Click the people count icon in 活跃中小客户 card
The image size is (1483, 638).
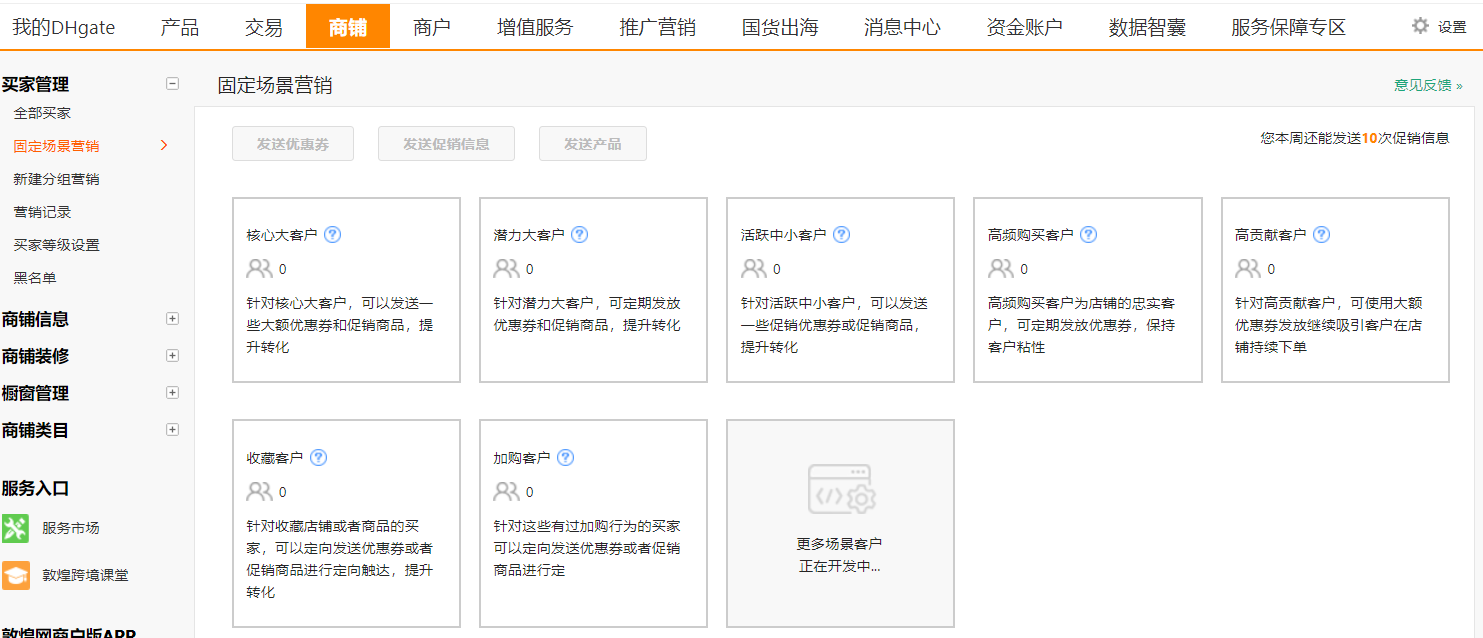click(x=753, y=269)
